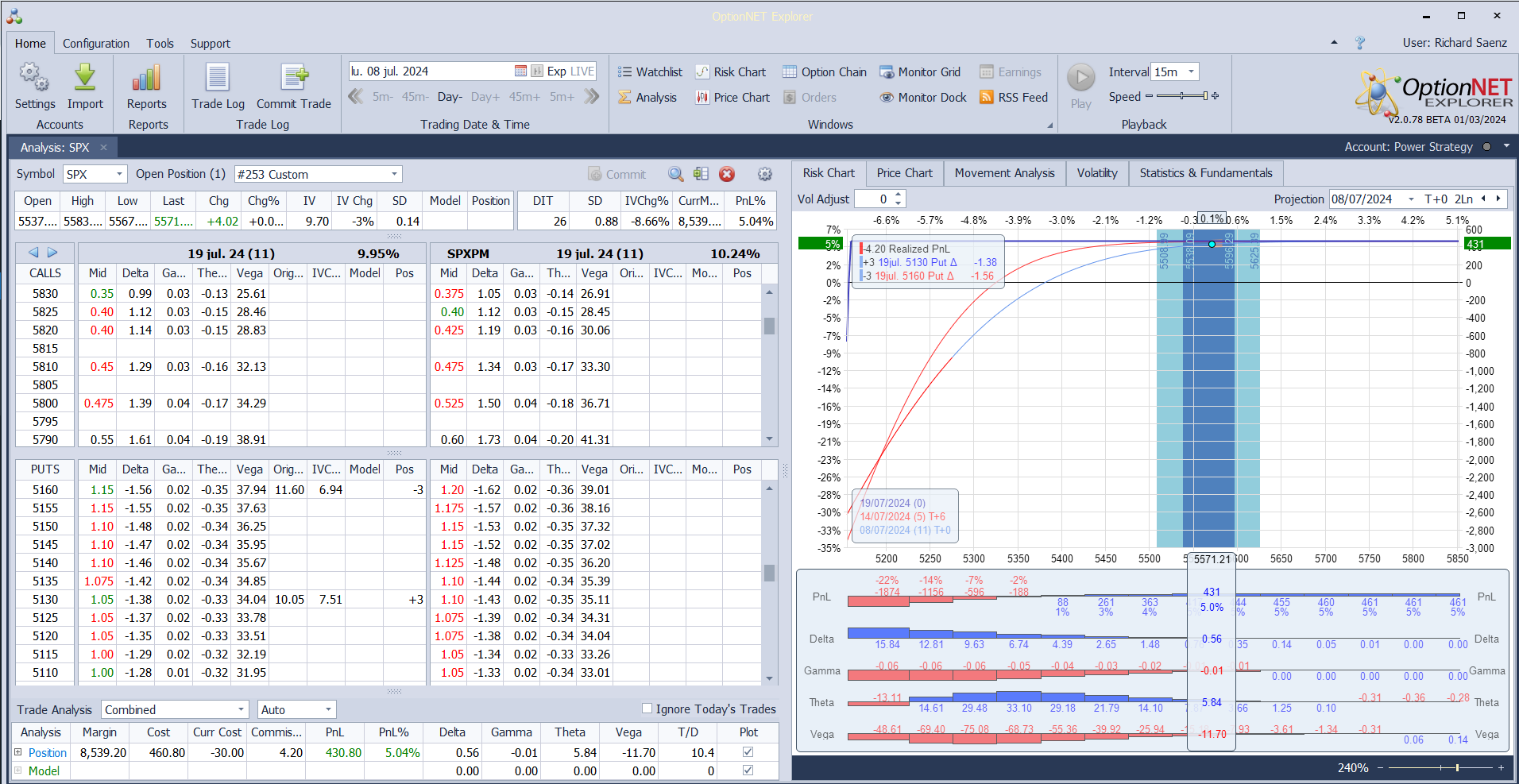Open the RSS Feed window
This screenshot has height=784, width=1519.
click(x=1014, y=98)
